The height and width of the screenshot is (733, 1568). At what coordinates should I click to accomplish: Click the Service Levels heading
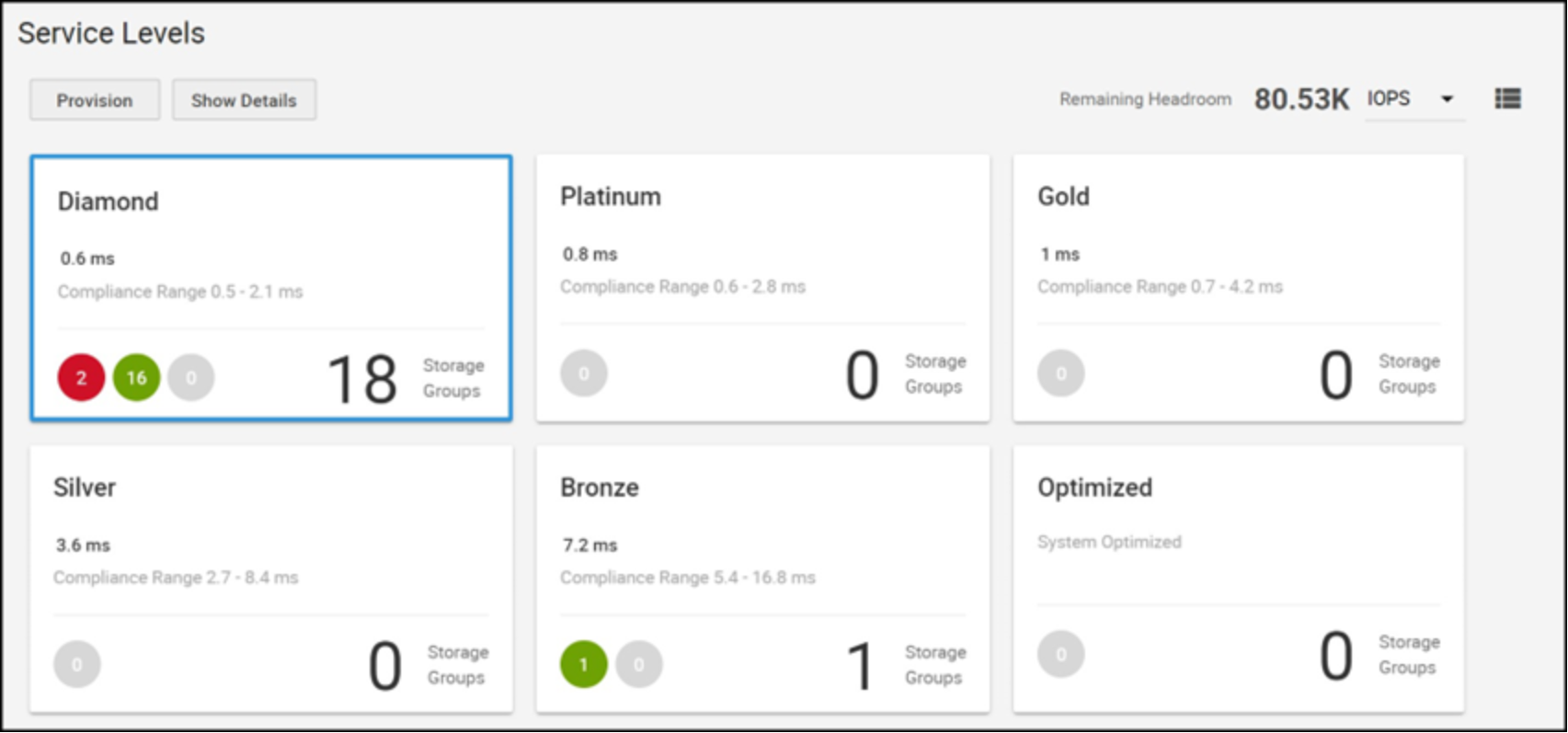click(x=111, y=33)
